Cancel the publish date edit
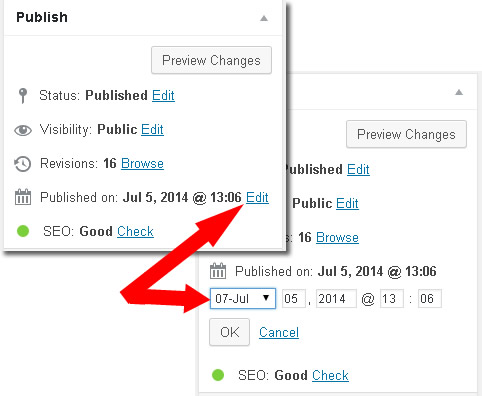This screenshot has height=396, width=482. 279,332
